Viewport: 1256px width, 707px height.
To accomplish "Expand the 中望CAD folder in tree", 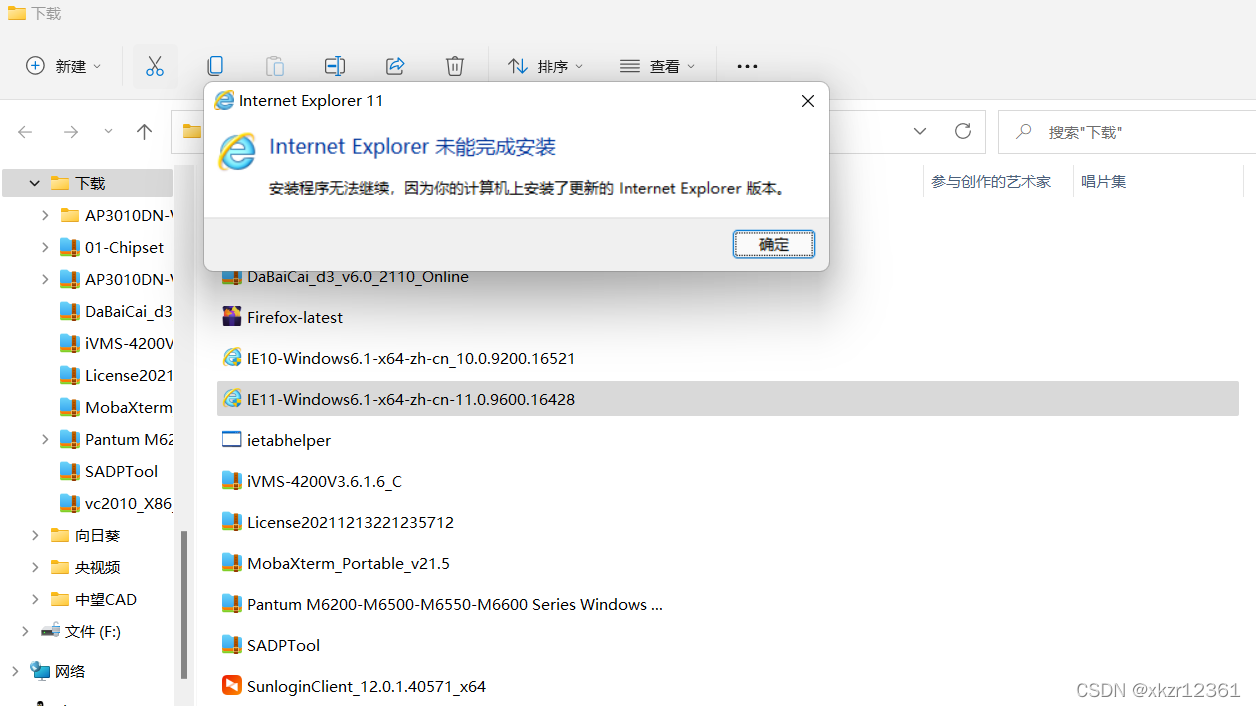I will click(x=35, y=599).
